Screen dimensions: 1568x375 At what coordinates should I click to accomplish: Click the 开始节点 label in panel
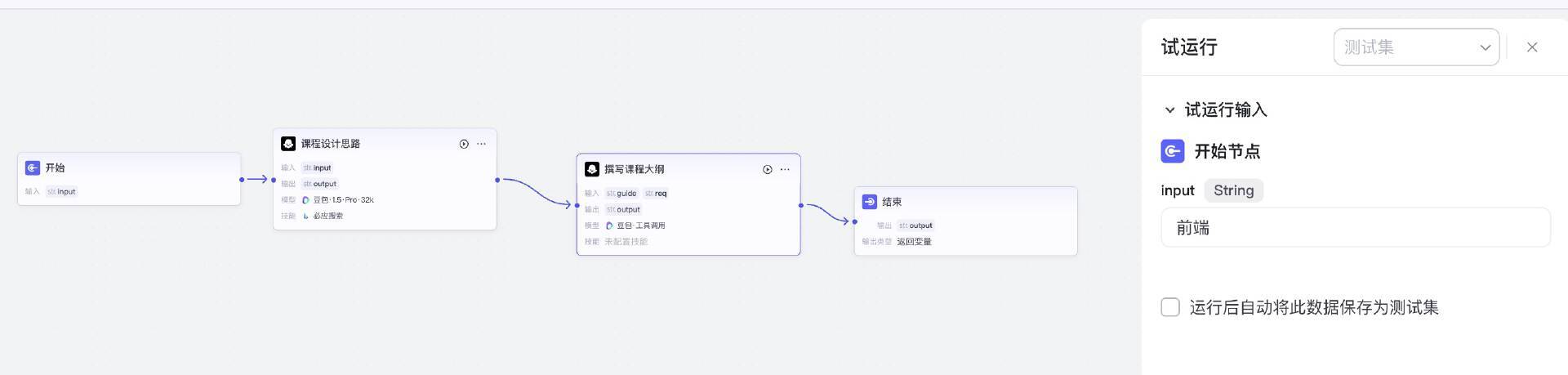1227,151
